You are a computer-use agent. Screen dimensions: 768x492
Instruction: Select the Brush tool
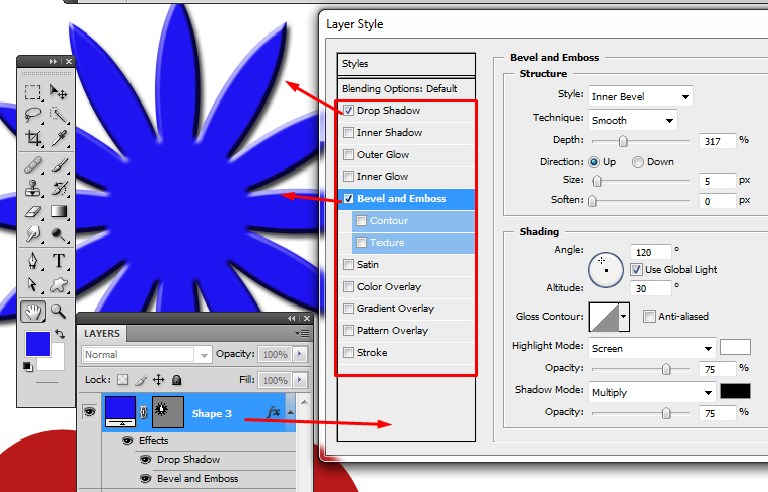(x=59, y=166)
